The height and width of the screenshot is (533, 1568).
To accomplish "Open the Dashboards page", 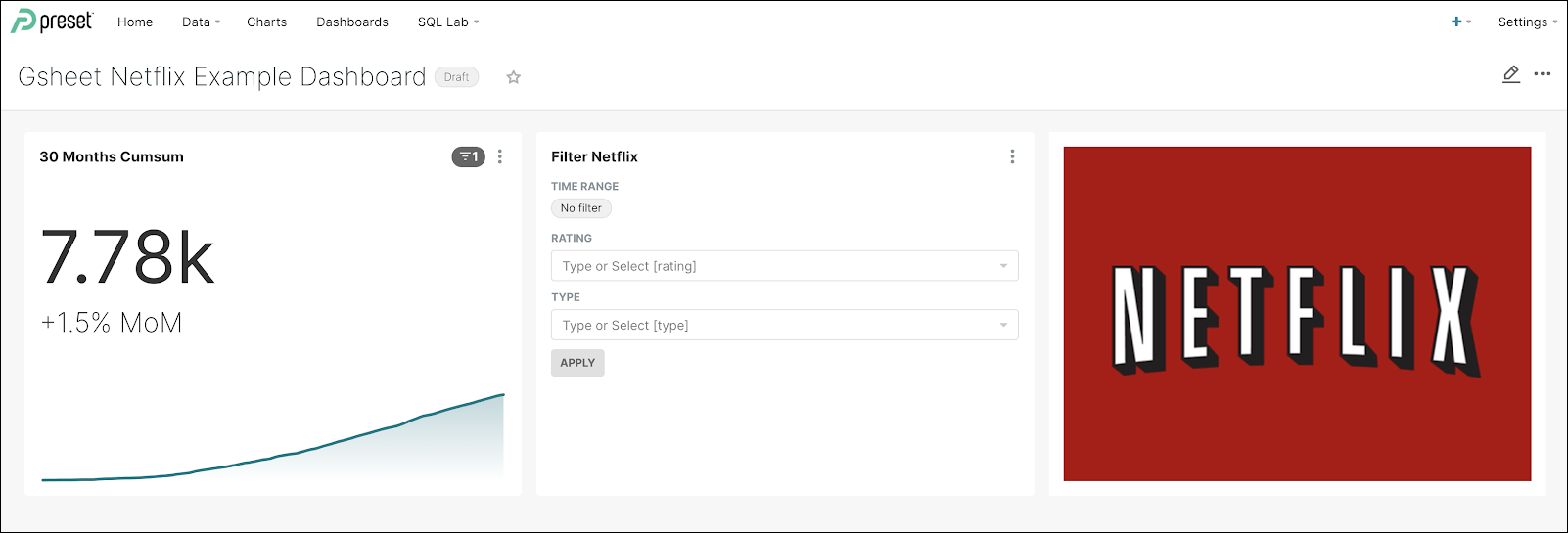I will (352, 22).
